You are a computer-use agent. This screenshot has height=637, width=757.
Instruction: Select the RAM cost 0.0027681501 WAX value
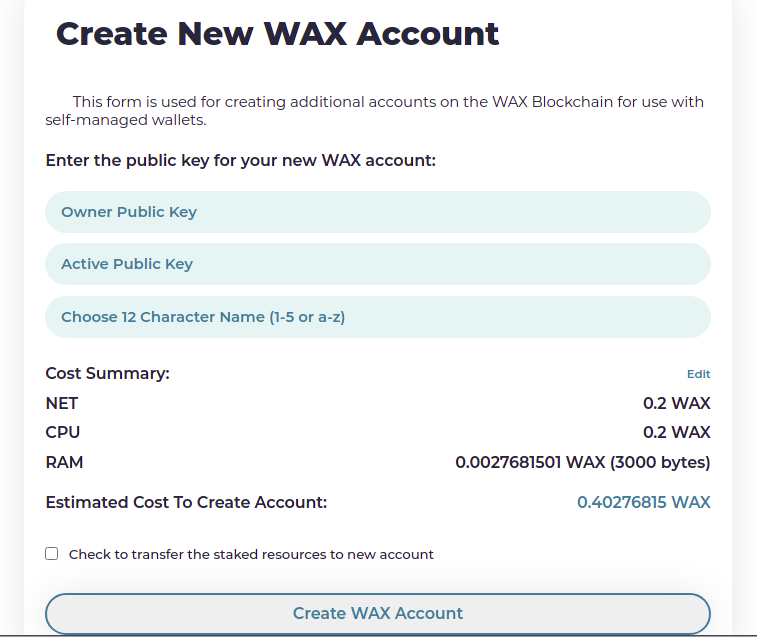pyautogui.click(x=583, y=462)
